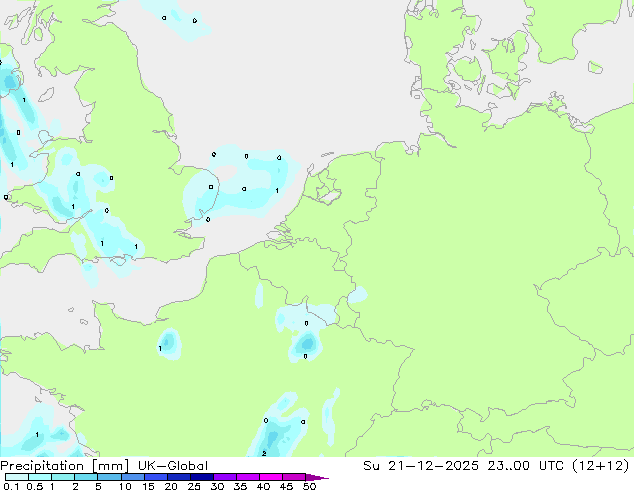Click the 15–20 mm blue legend swatch
This screenshot has width=634, height=490.
pos(155,477)
